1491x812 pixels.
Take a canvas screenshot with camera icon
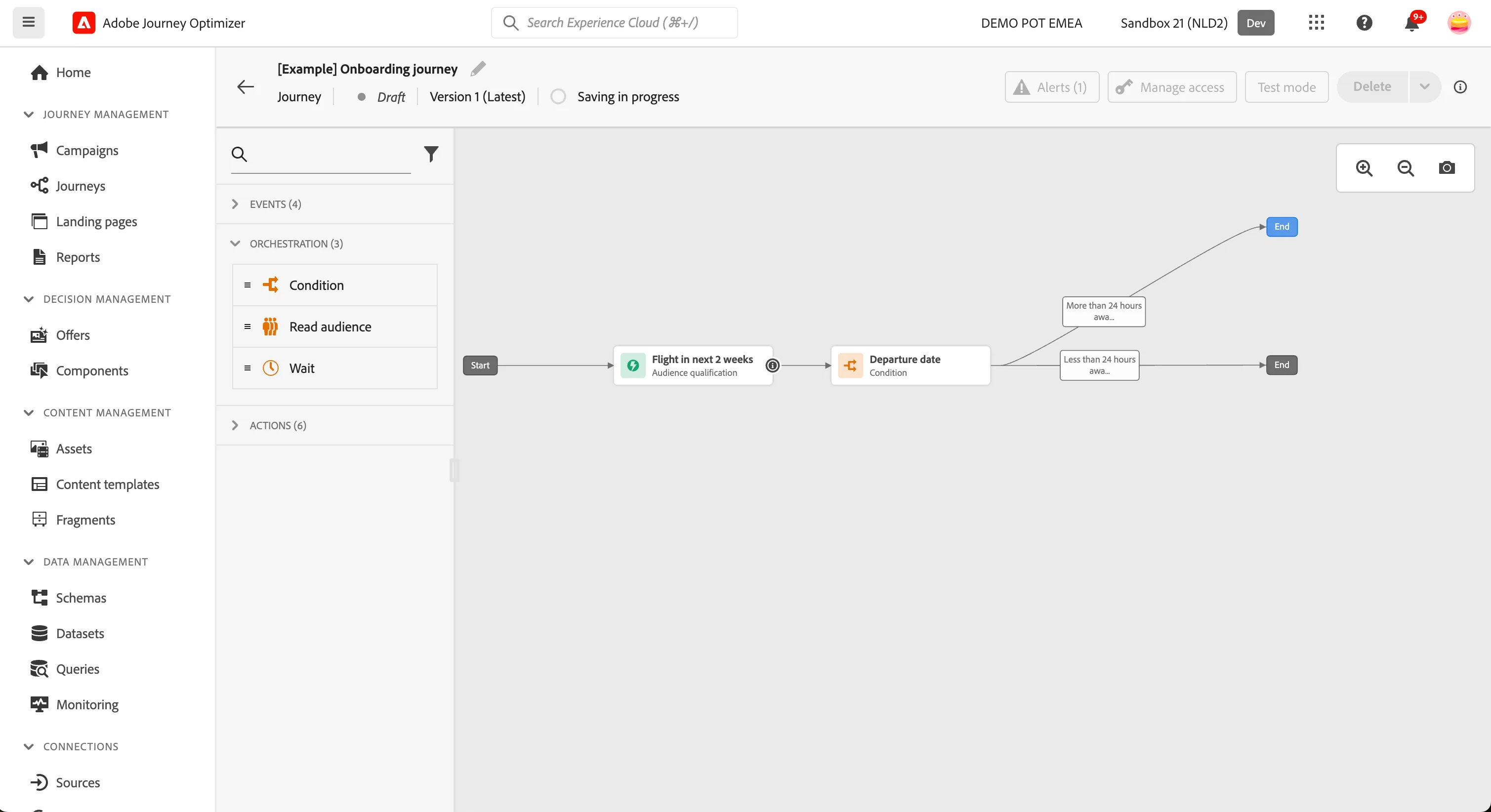[x=1447, y=168]
